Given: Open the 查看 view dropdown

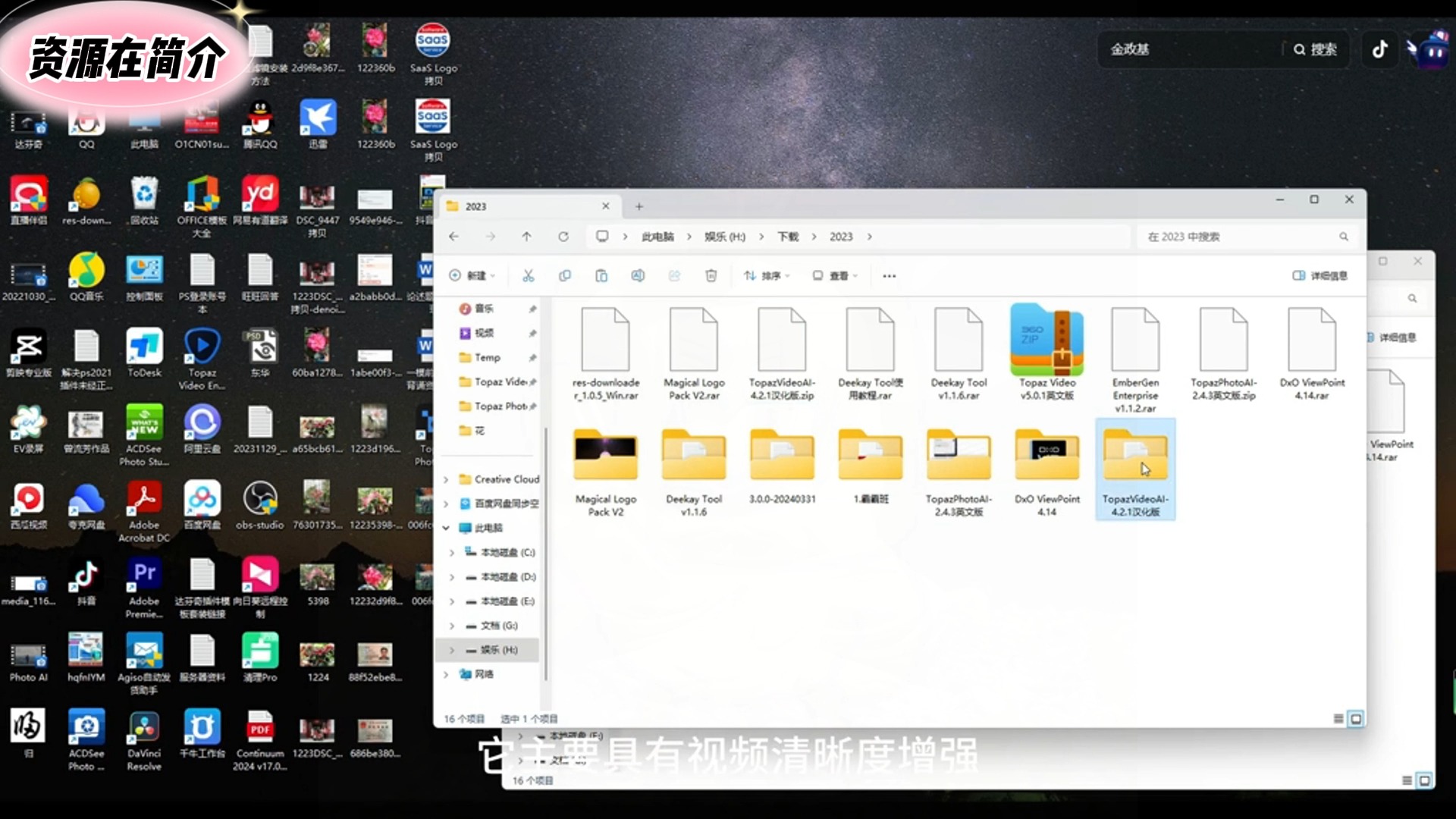Looking at the screenshot, I should (835, 276).
